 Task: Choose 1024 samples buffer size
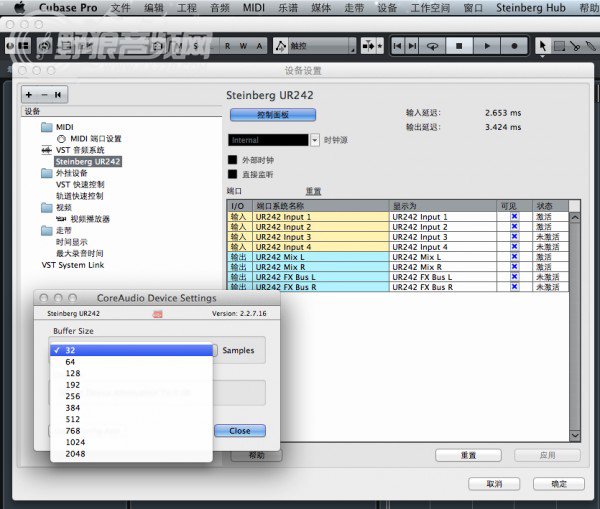(131, 442)
